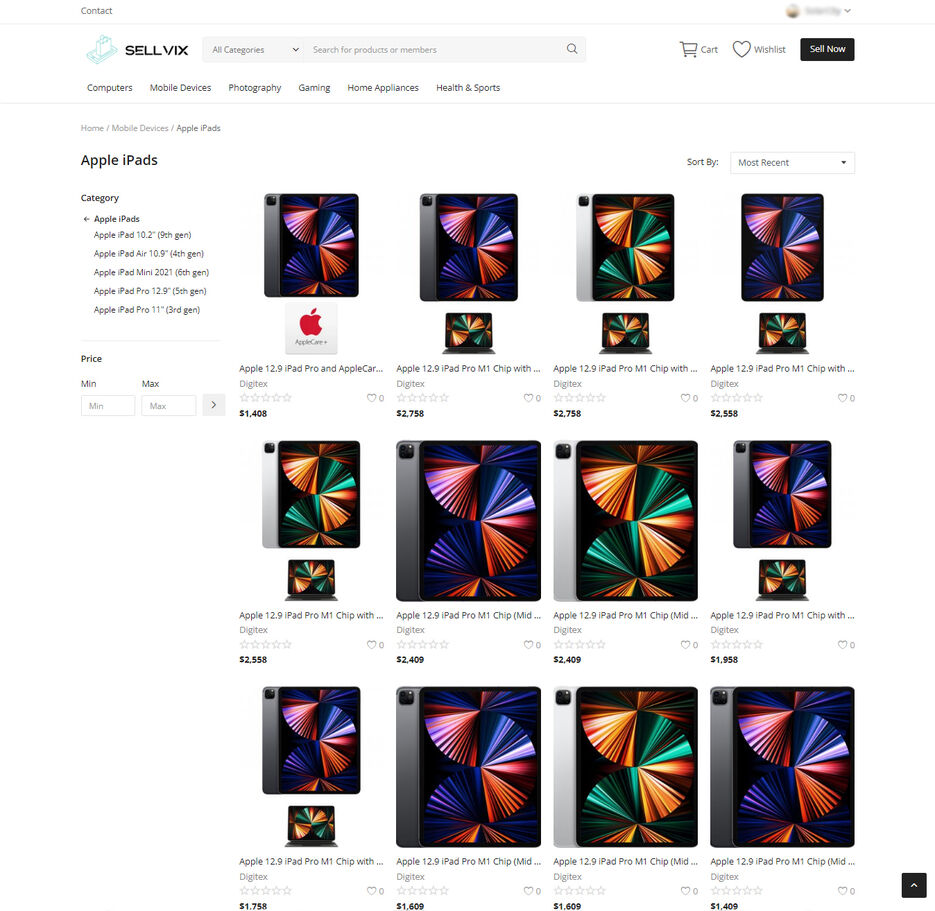Click the heart on the $1,409 iPad Pro

(x=843, y=891)
